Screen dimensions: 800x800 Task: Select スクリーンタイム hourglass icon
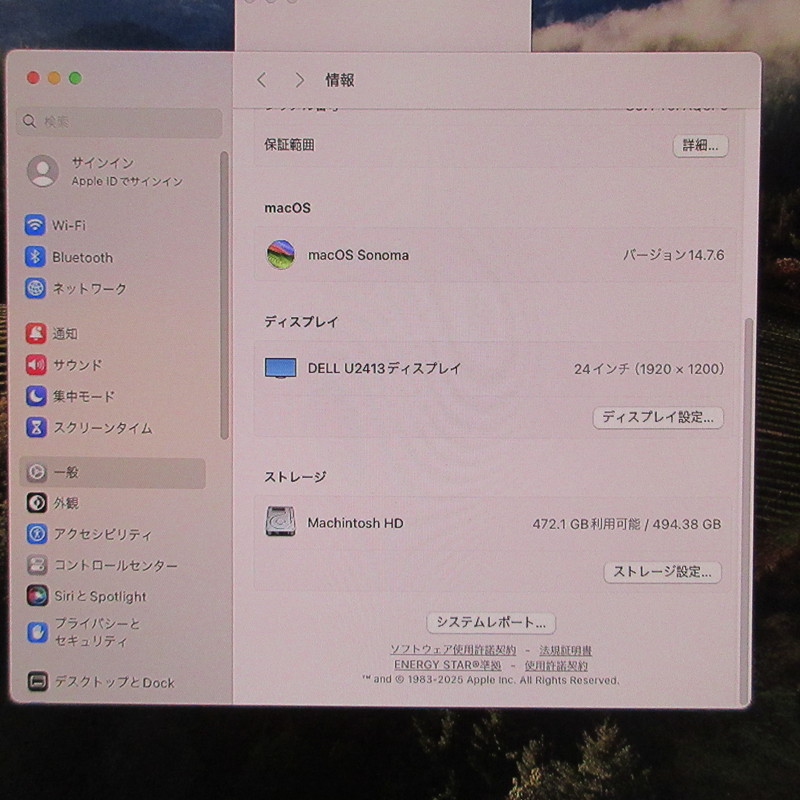click(36, 428)
